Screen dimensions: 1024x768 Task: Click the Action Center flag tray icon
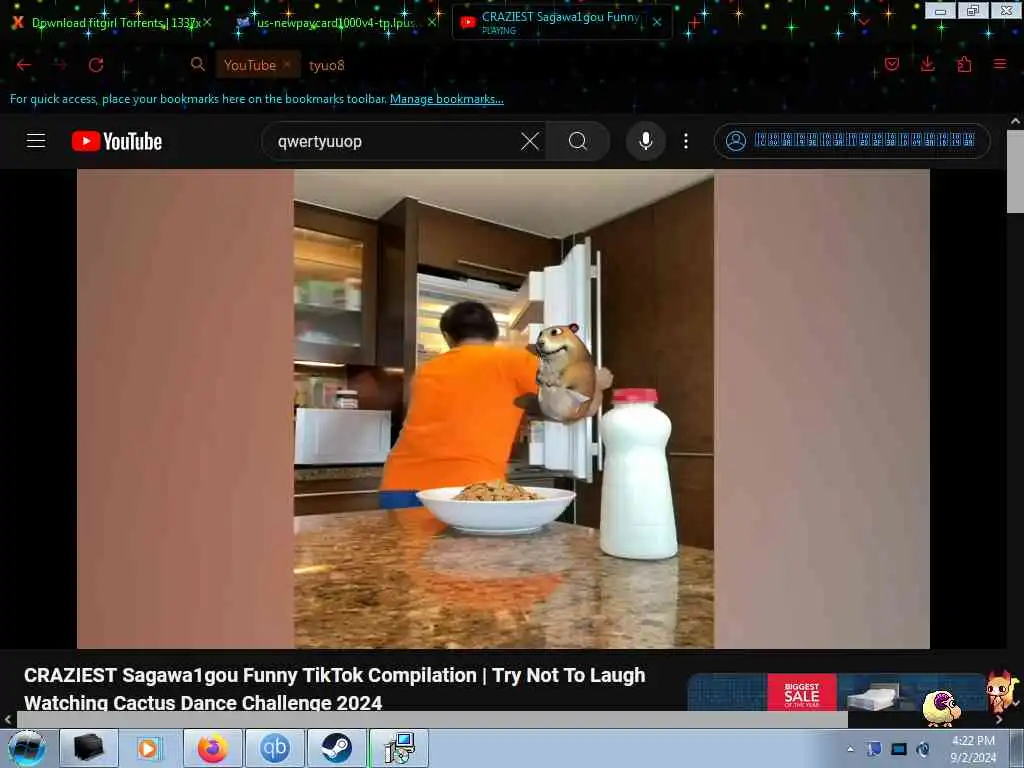point(874,749)
